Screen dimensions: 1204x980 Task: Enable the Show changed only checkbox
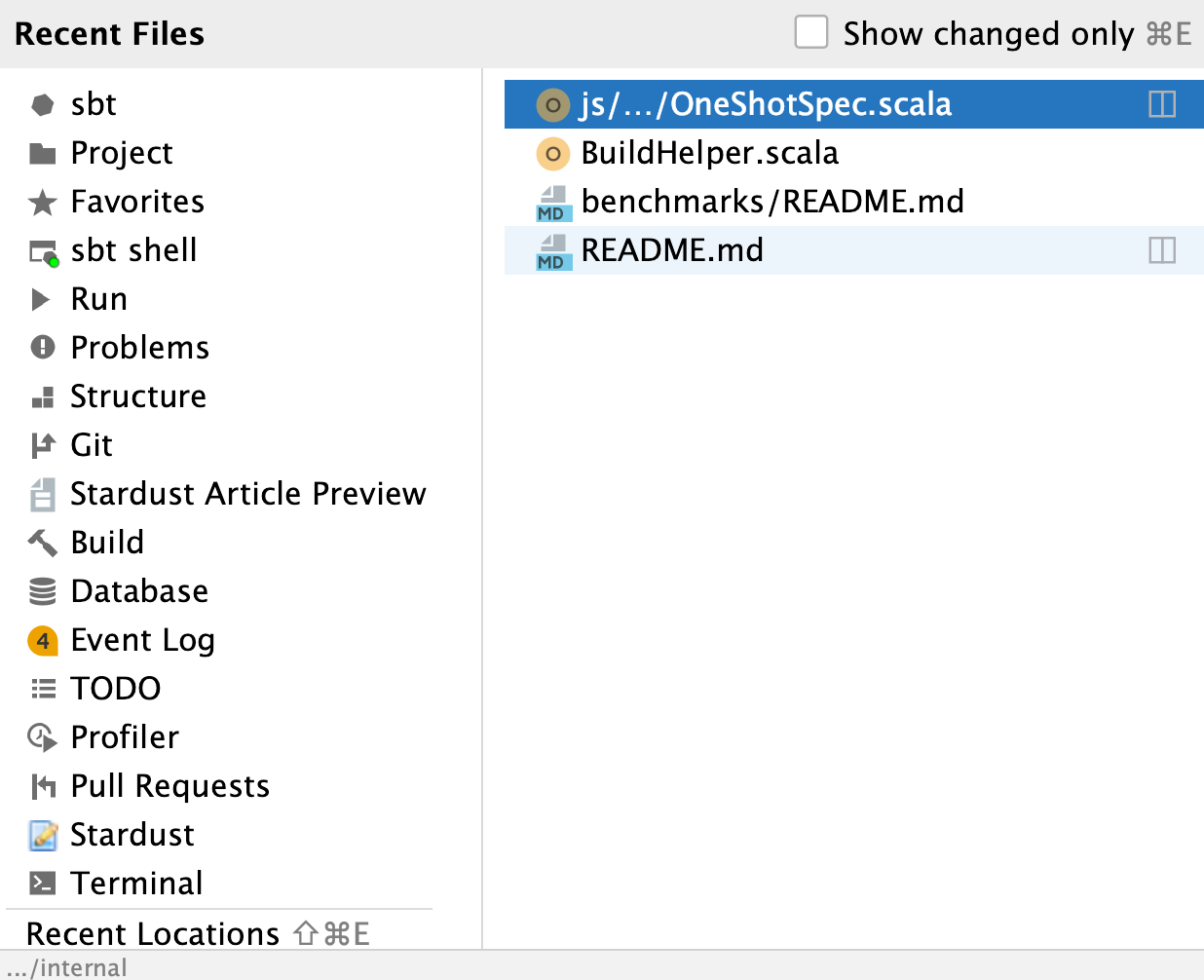810,33
